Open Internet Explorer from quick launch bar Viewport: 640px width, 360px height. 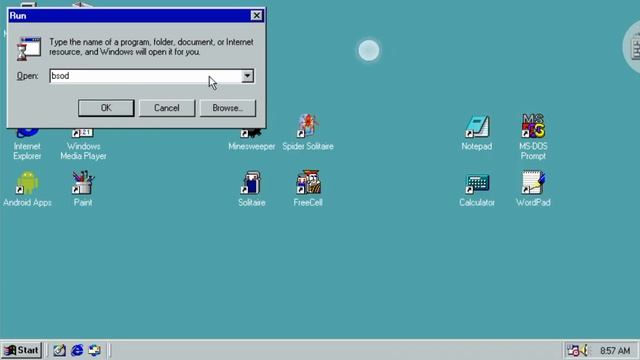pyautogui.click(x=77, y=350)
